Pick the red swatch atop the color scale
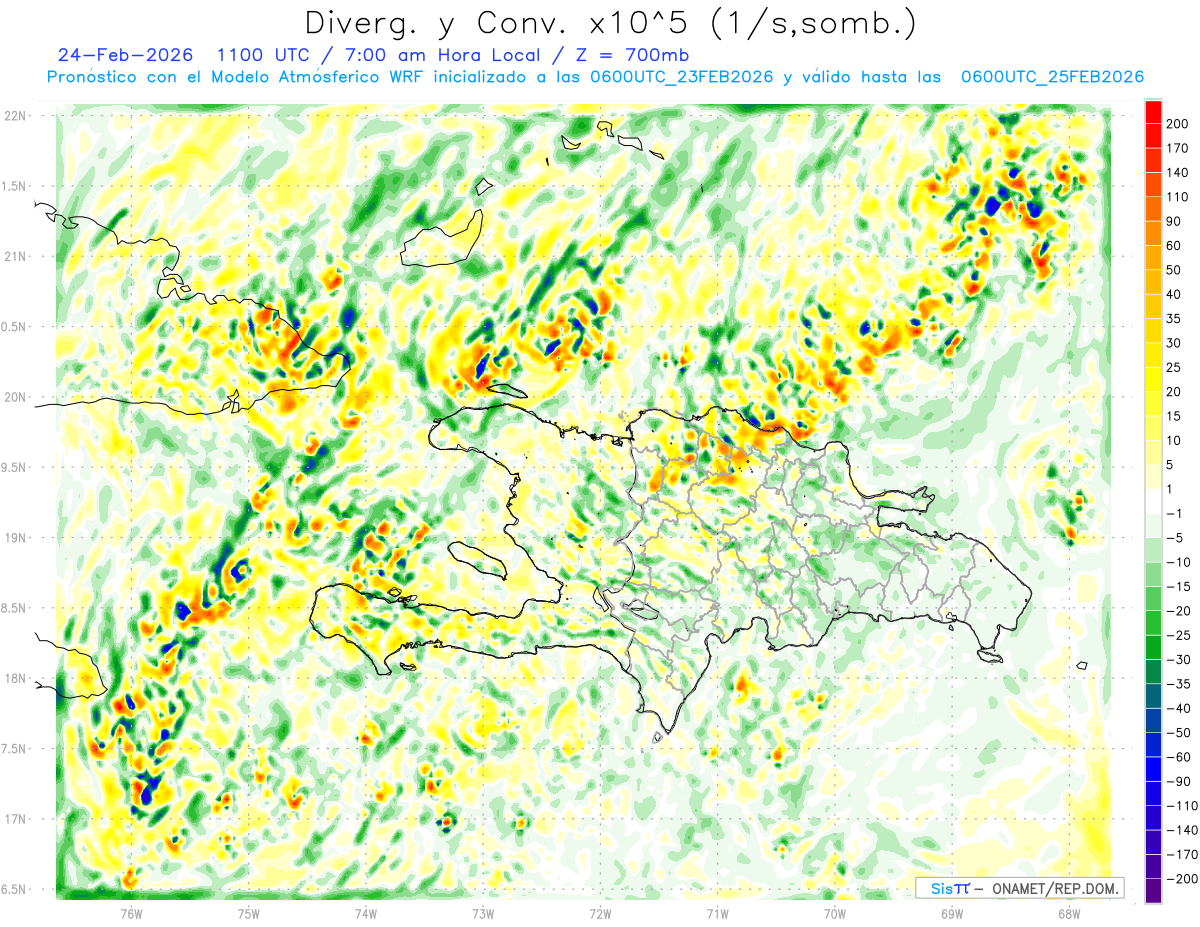This screenshot has width=1200, height=927. click(x=1153, y=110)
